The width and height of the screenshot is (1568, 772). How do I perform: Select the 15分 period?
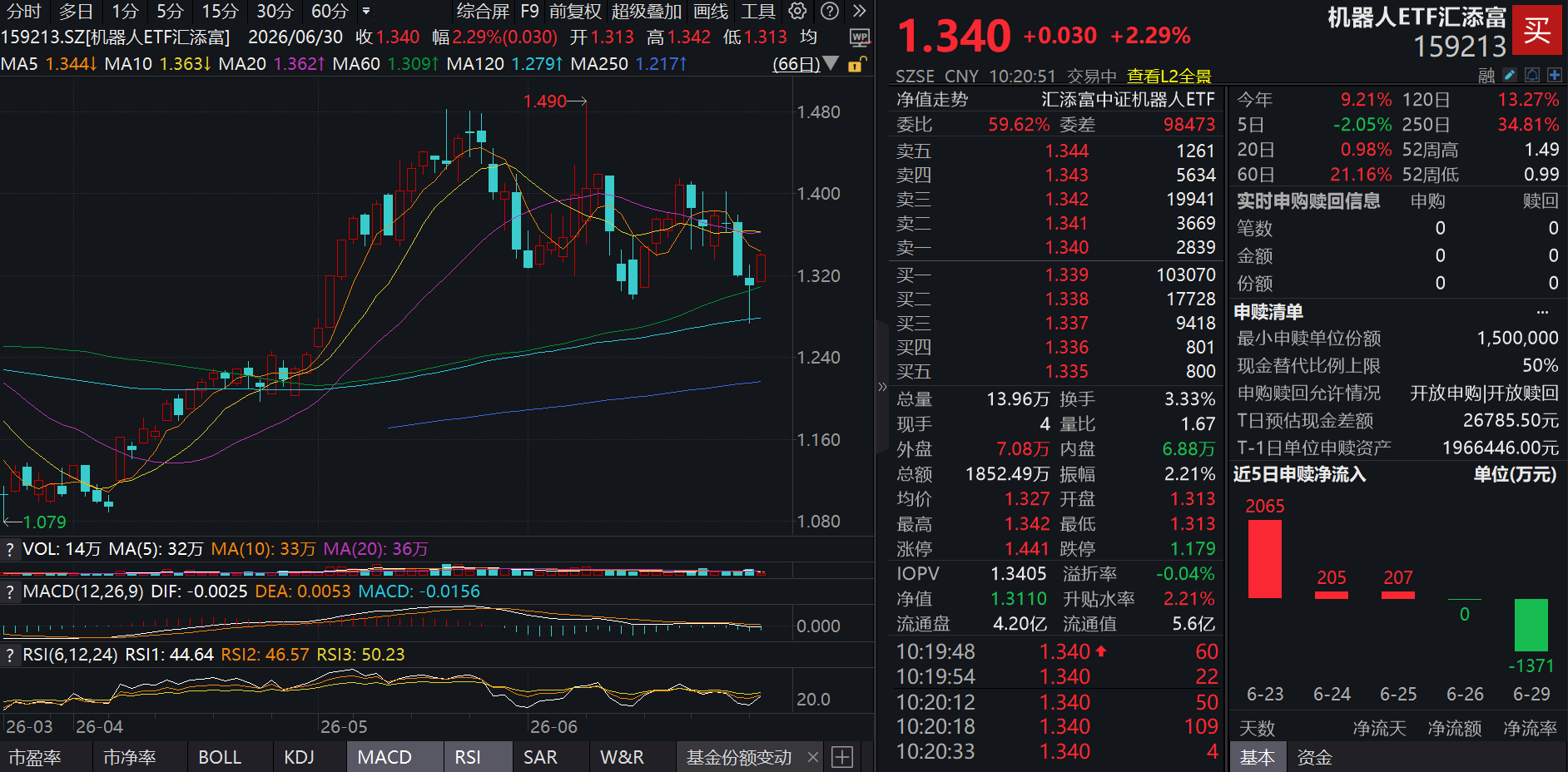220,11
